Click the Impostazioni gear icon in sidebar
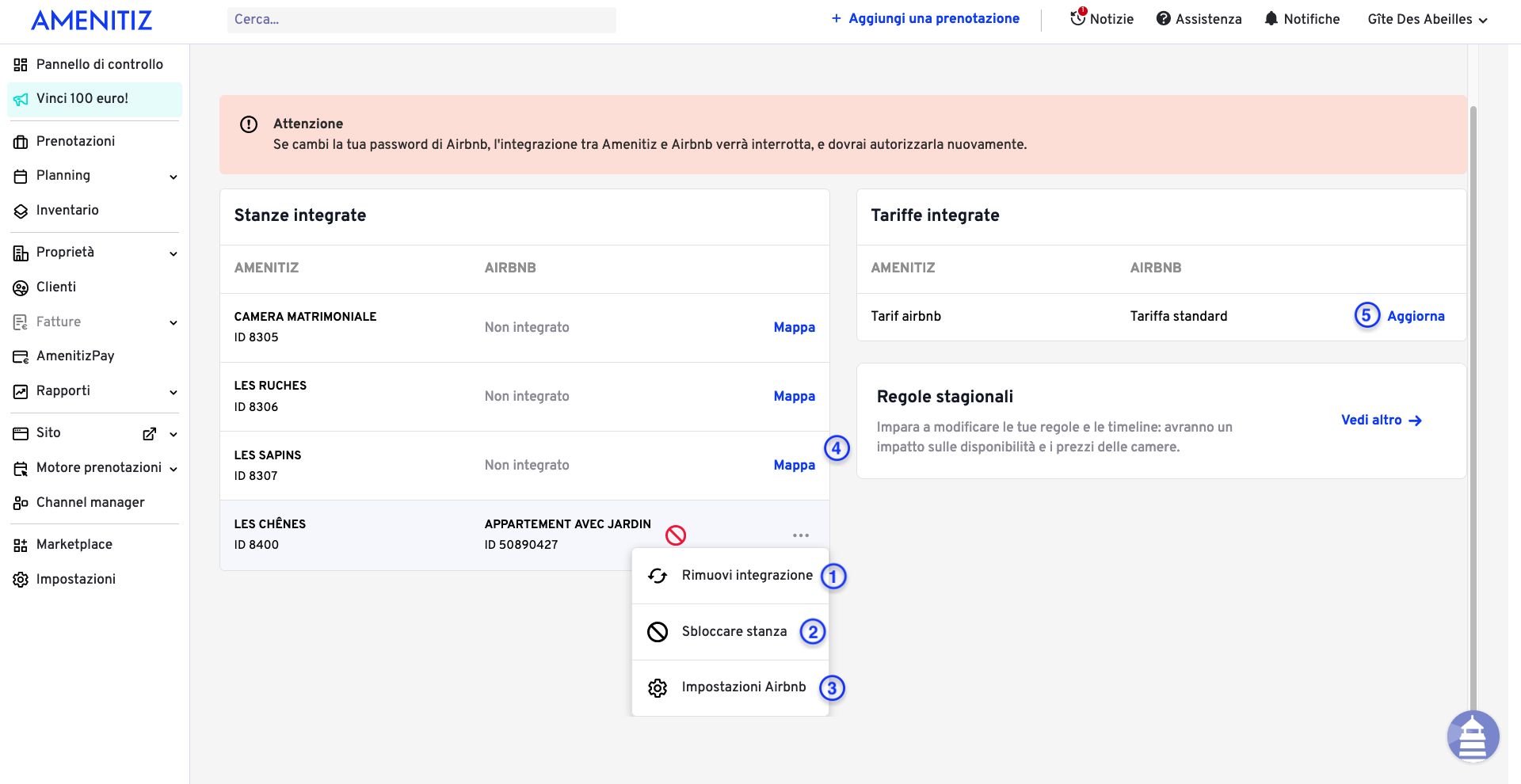 point(21,580)
